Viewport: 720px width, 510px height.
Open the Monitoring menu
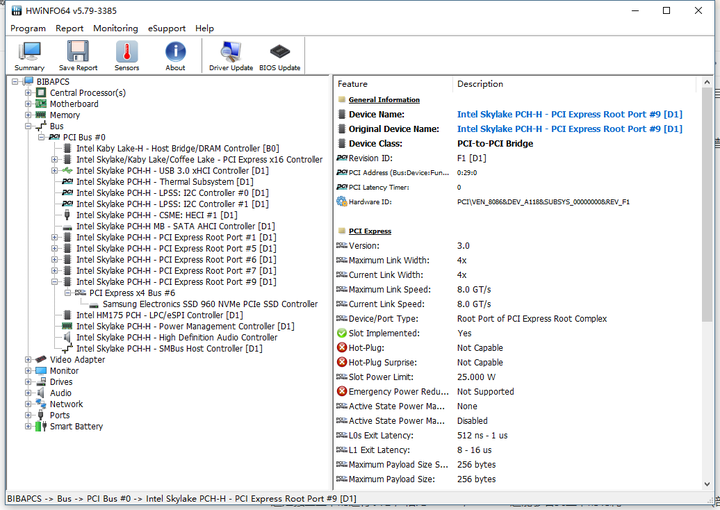pyautogui.click(x=115, y=28)
